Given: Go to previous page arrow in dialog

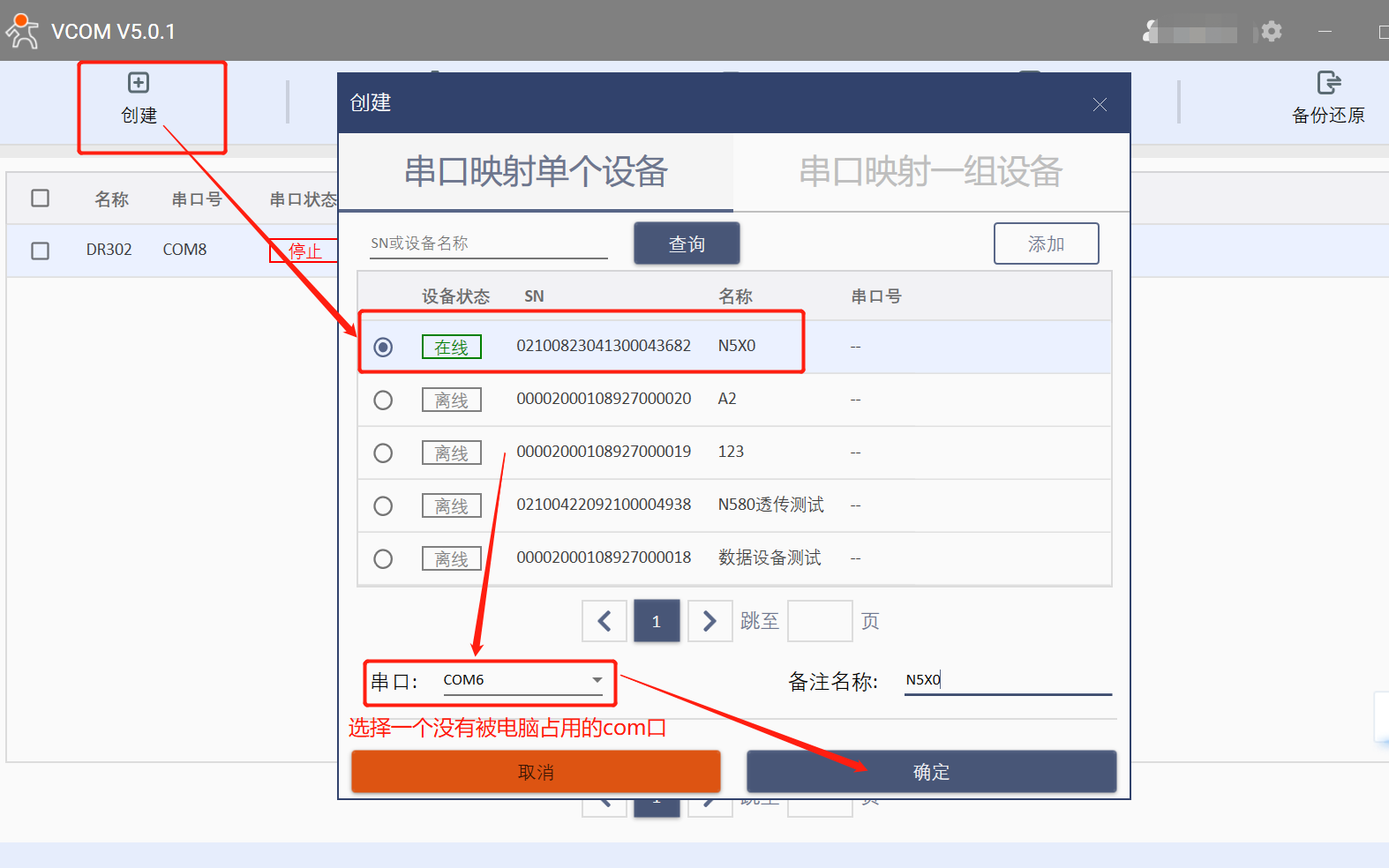Looking at the screenshot, I should [604, 621].
